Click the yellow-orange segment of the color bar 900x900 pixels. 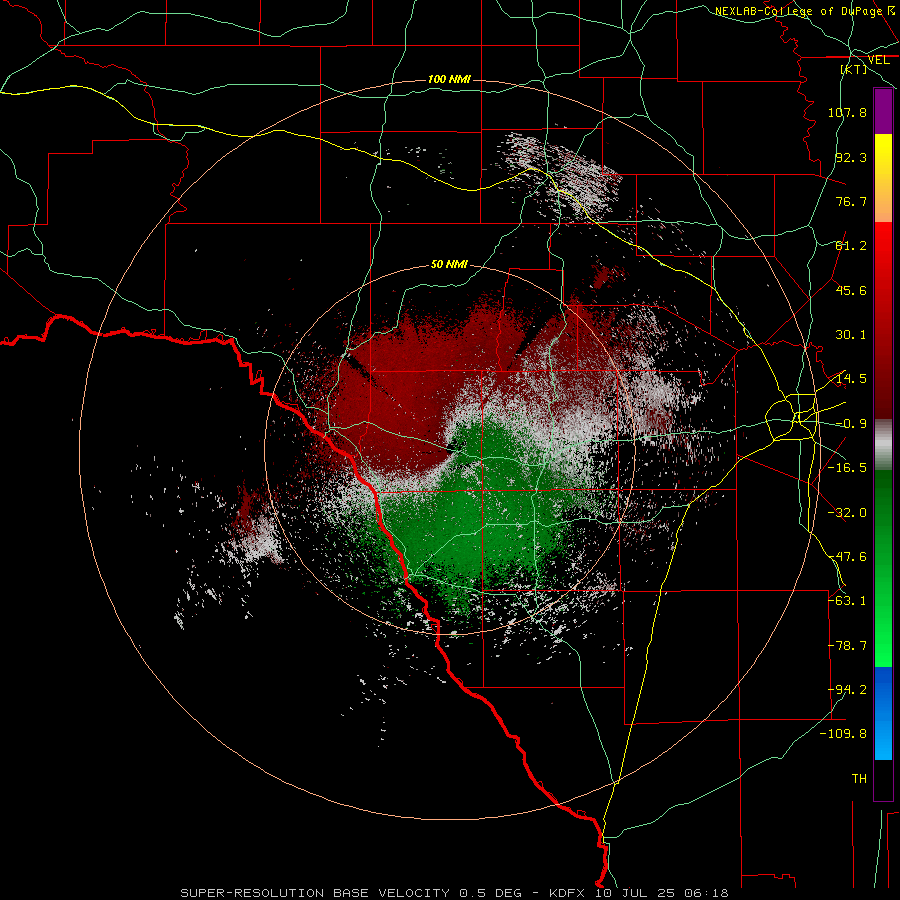[883, 178]
